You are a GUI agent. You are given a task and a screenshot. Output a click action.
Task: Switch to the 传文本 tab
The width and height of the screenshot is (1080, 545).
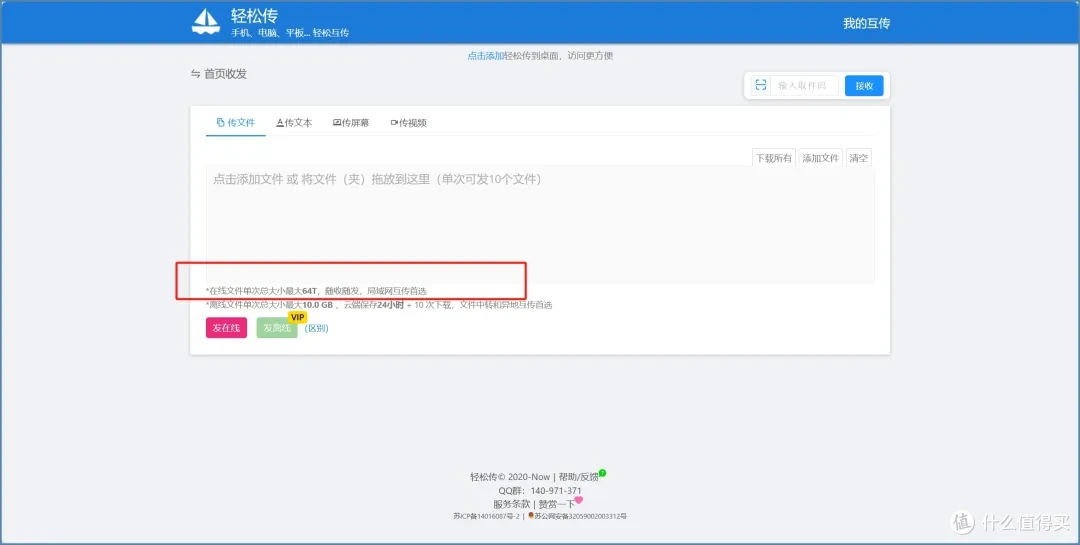pos(294,123)
